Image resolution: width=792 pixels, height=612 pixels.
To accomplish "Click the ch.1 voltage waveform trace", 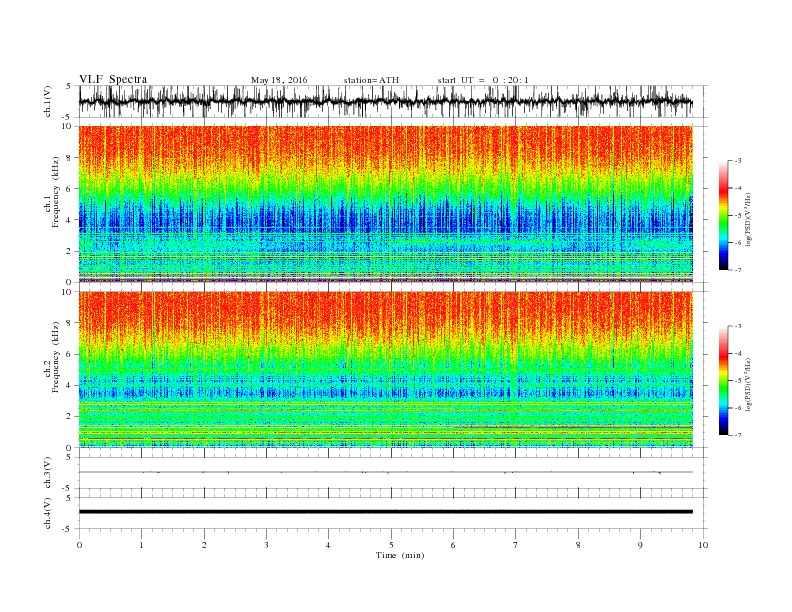I will [386, 101].
